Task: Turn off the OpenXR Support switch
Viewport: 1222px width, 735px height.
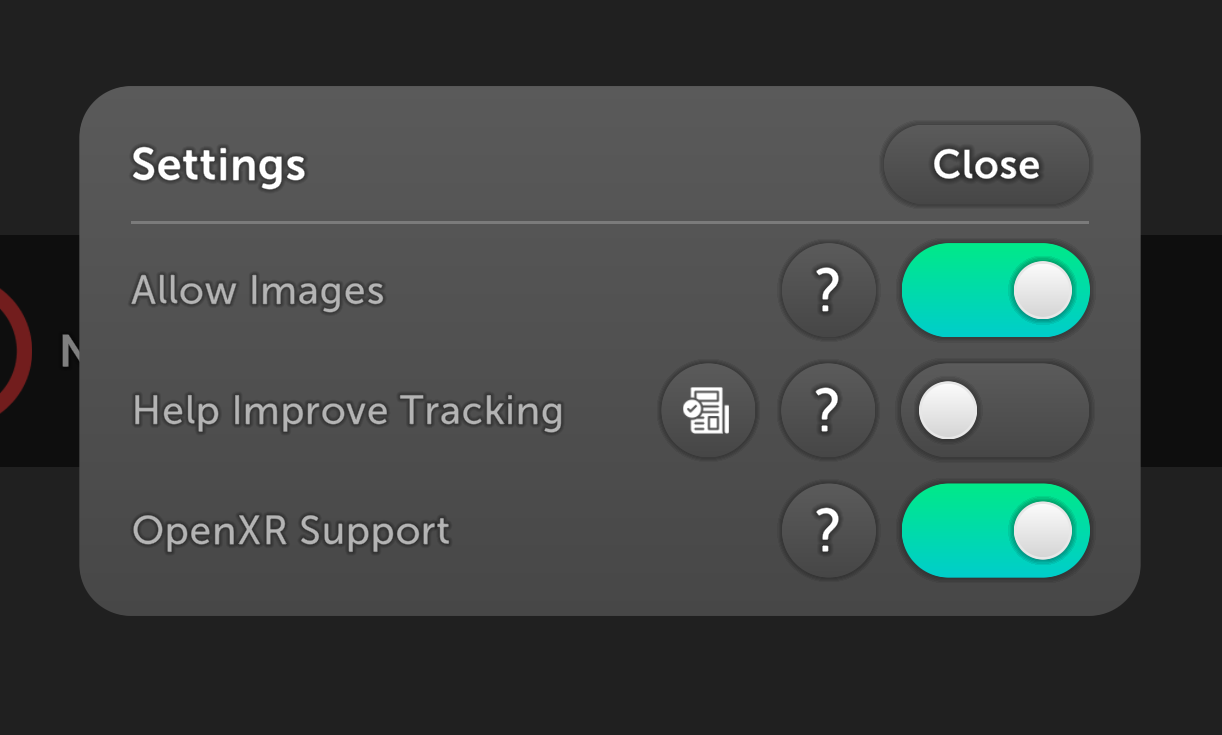Action: 995,531
